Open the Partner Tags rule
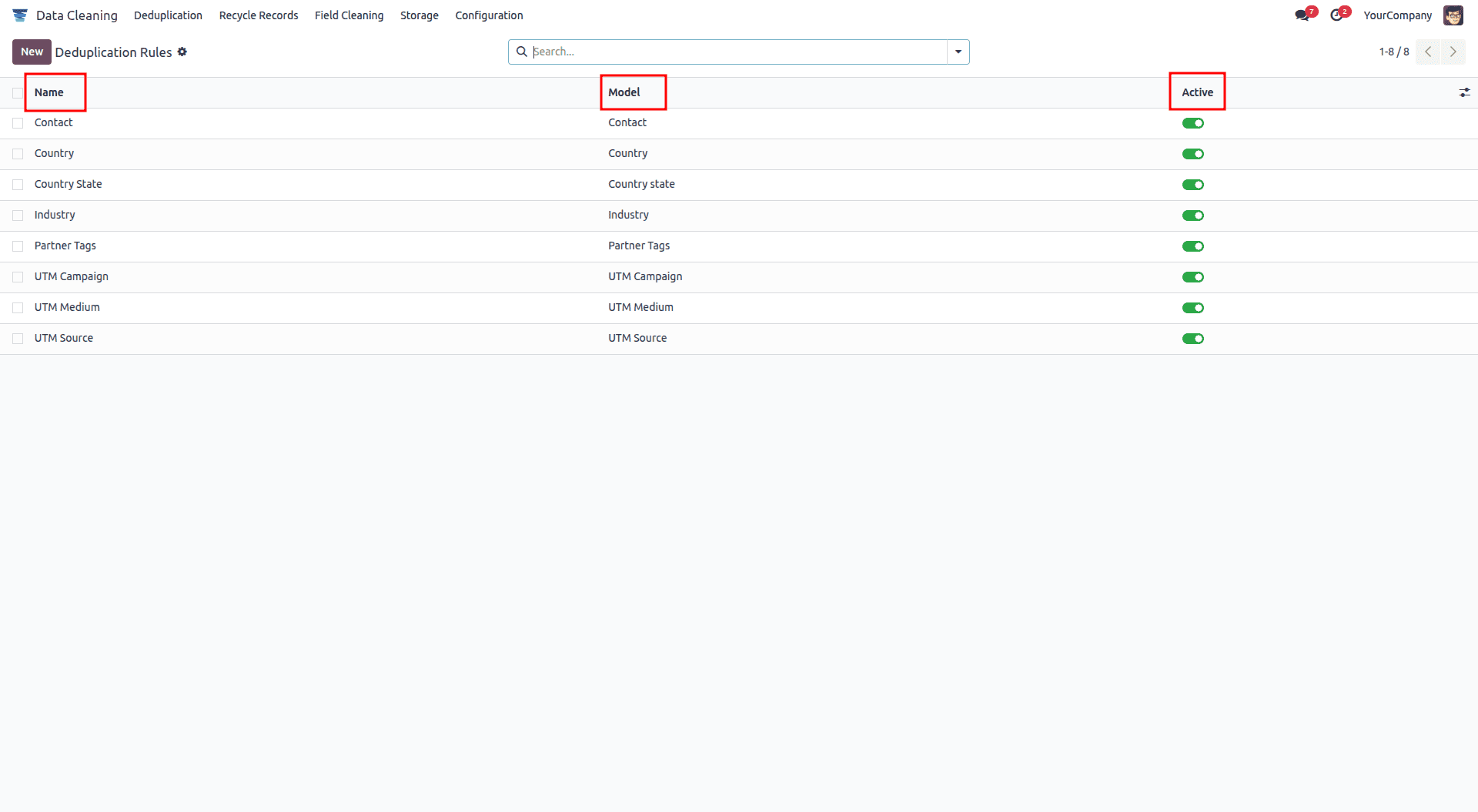1478x812 pixels. [65, 246]
